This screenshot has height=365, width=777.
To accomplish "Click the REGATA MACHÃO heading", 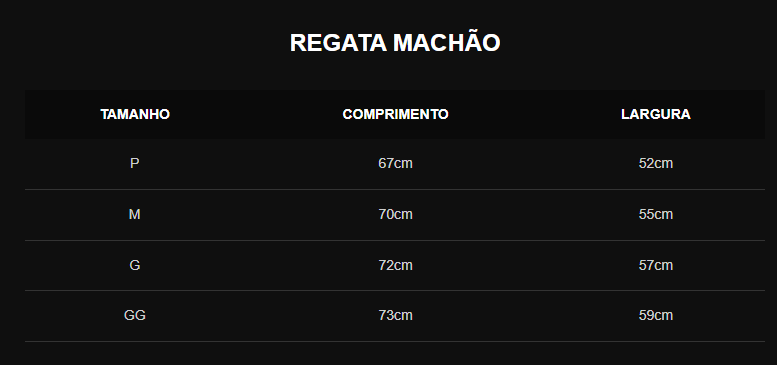I will 395,43.
